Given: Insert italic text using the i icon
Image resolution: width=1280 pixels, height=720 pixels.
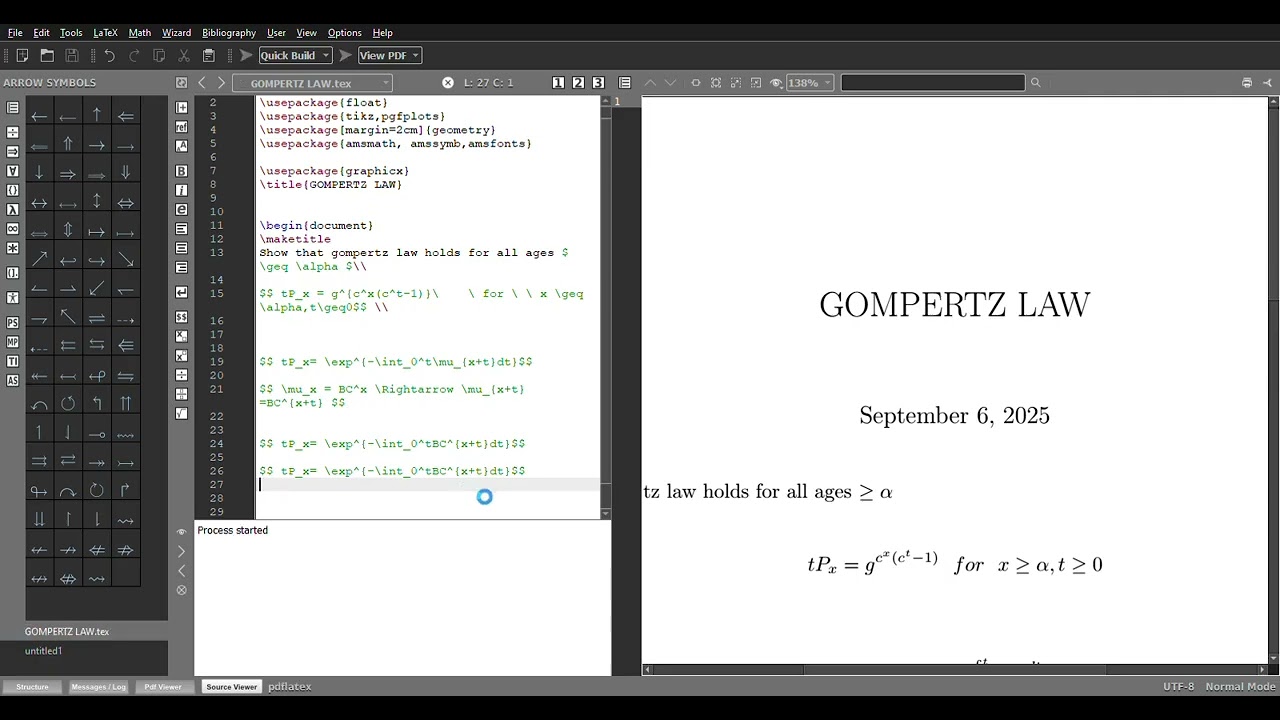Looking at the screenshot, I should point(181,190).
